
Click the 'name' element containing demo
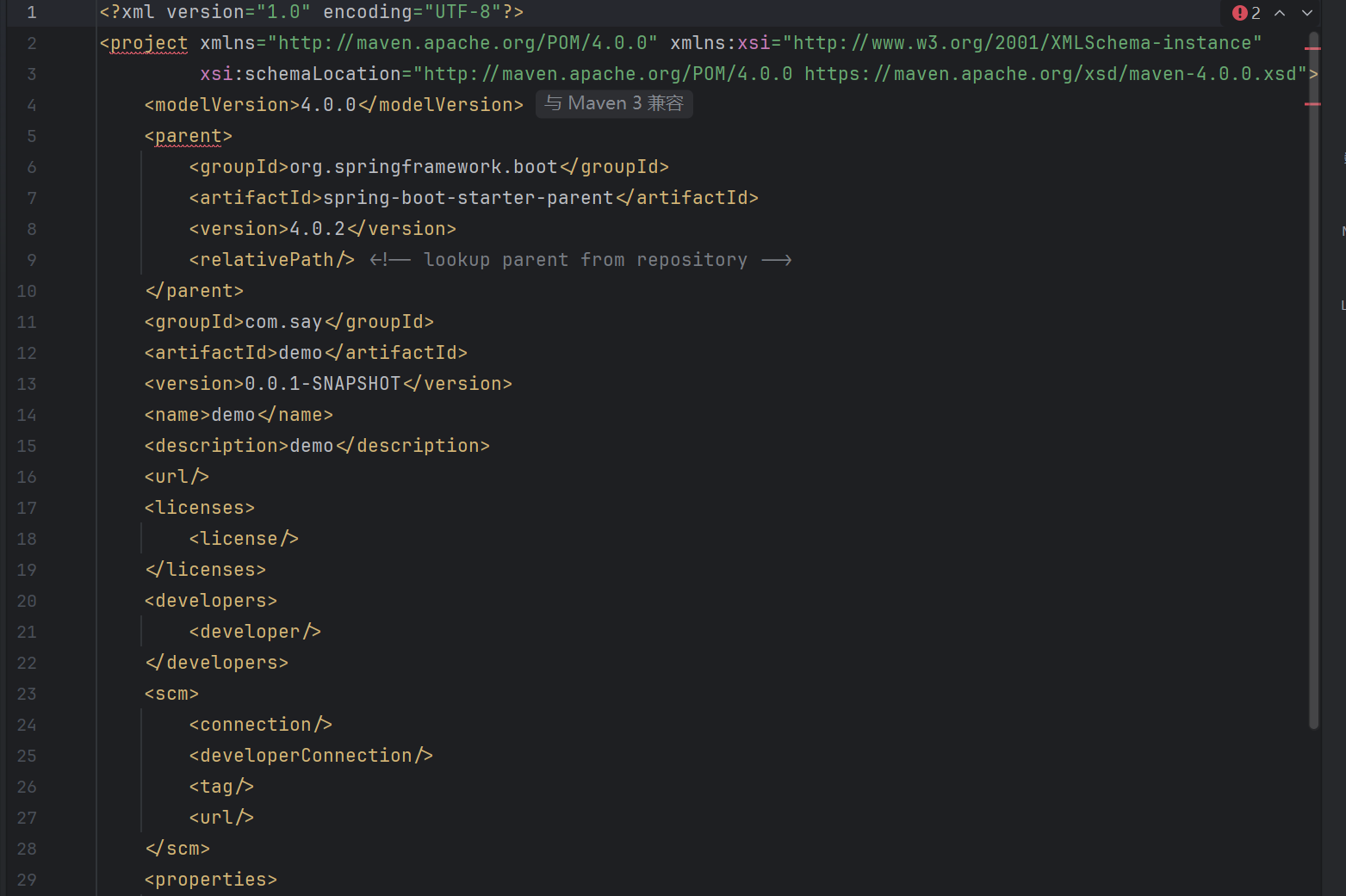pyautogui.click(x=239, y=415)
